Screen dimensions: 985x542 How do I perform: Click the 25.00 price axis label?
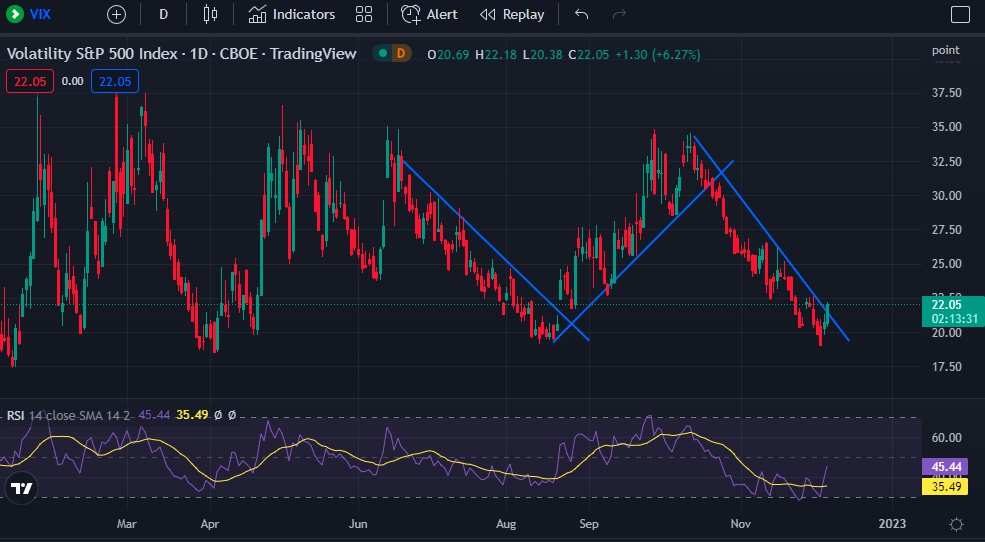click(947, 264)
